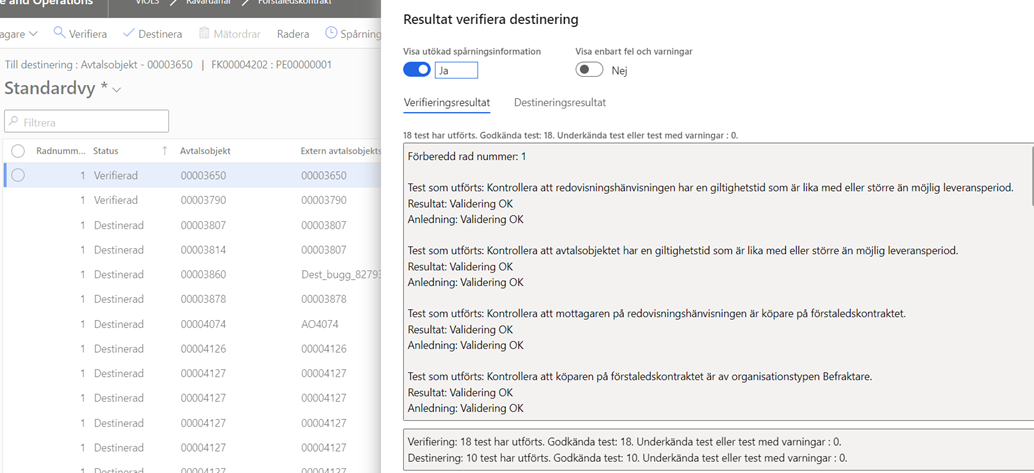1034x473 pixels.
Task: Select Avtalsobjekt cell 00003807
Action: pos(203,226)
